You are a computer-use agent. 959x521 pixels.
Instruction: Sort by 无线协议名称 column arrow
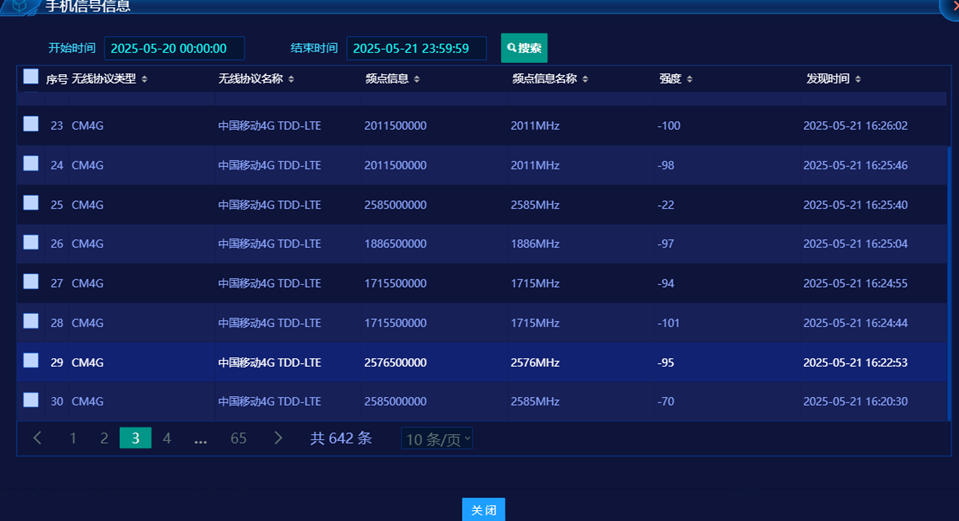click(x=291, y=79)
